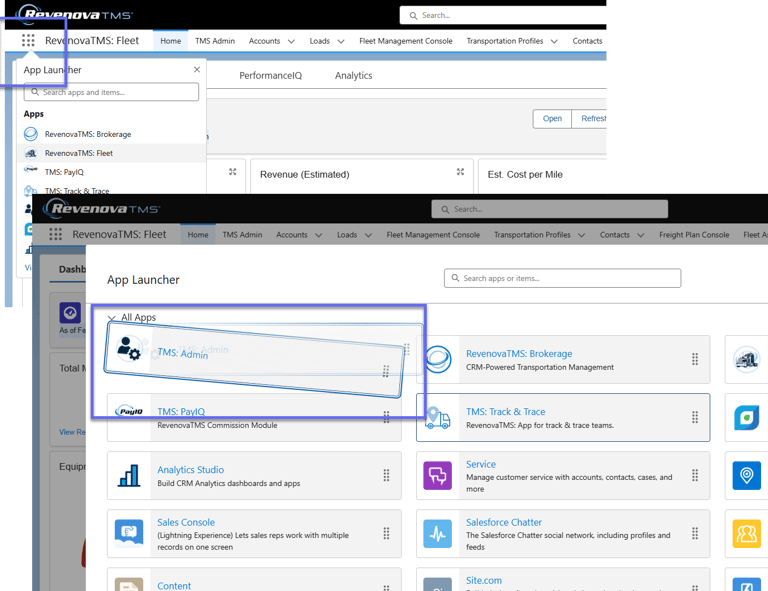Click the RevenovaTMS: Brokerage icon in the Apps list
The height and width of the screenshot is (591, 768).
pyautogui.click(x=31, y=134)
